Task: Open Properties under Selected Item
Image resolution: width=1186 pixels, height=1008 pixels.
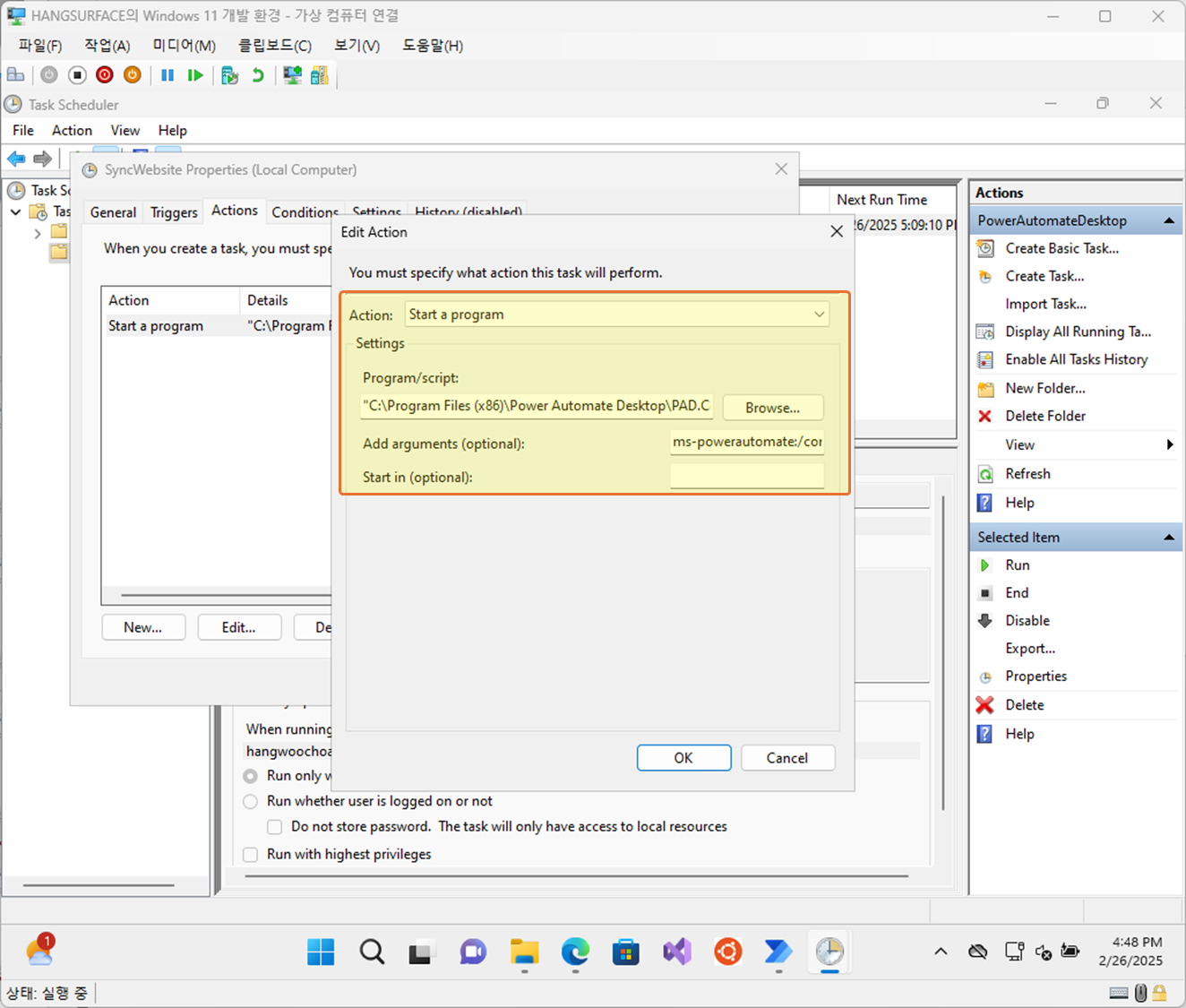Action: click(x=1036, y=676)
